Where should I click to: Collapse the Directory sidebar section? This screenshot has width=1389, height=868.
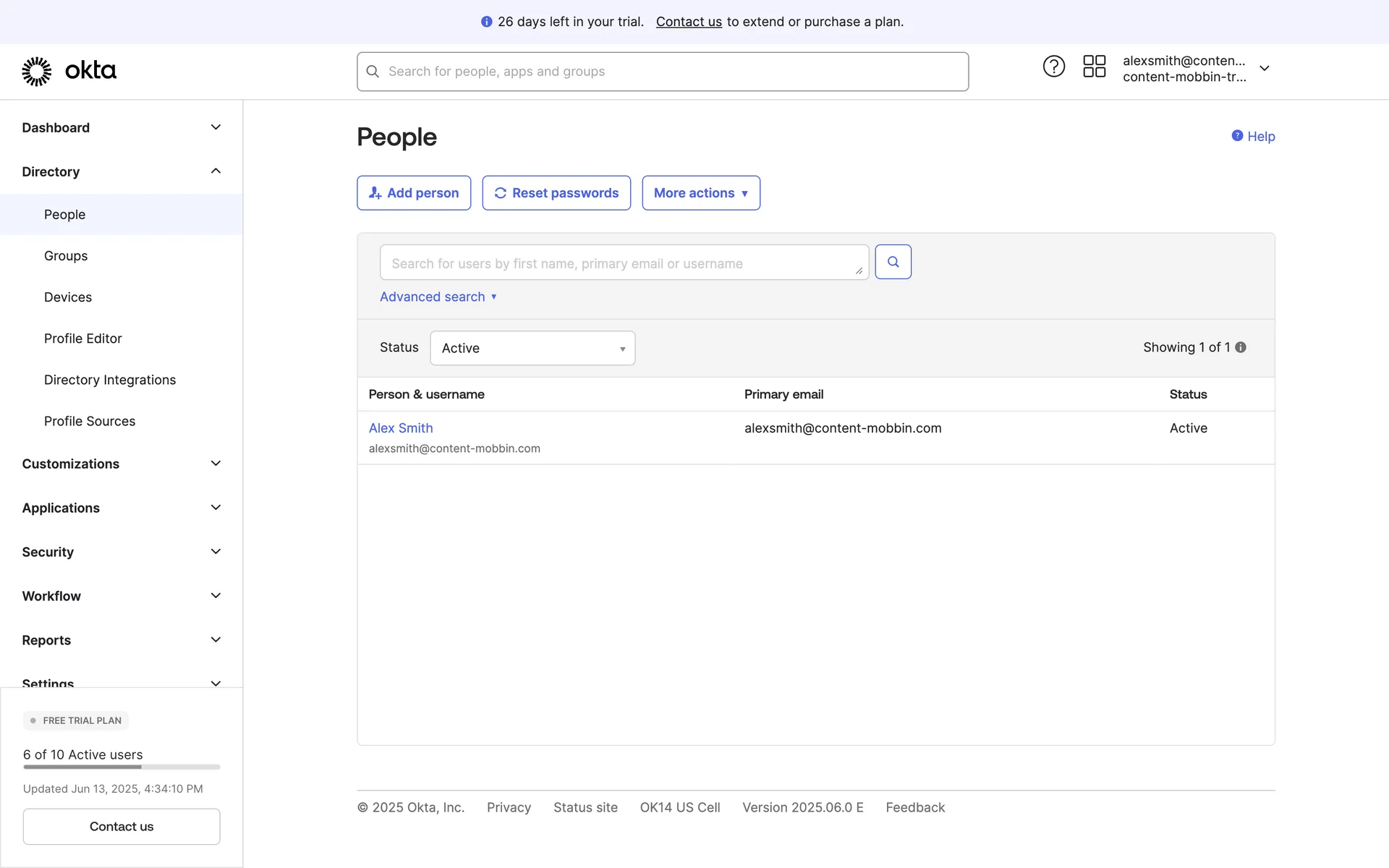[216, 171]
